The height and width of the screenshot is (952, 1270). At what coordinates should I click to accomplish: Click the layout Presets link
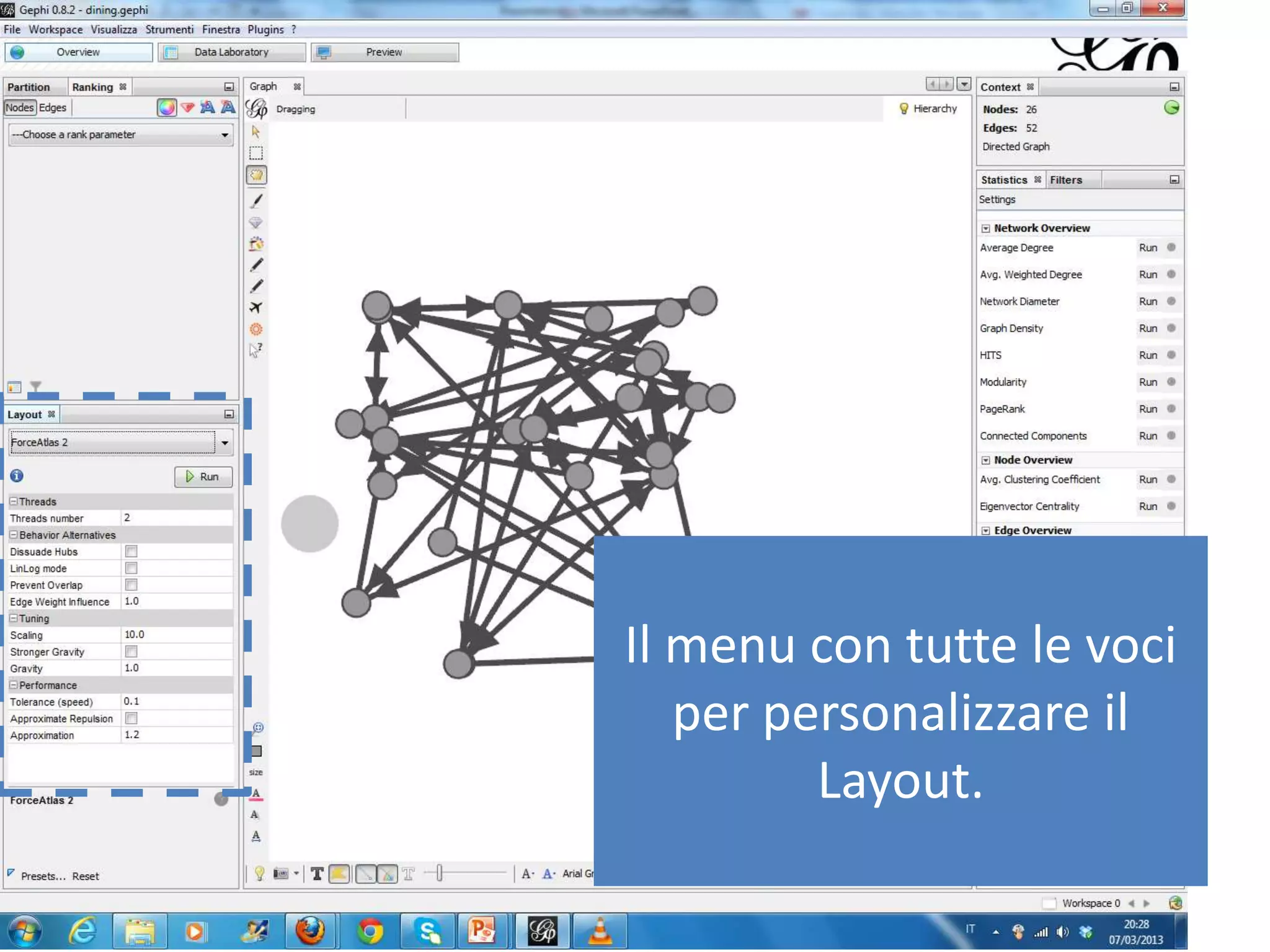click(x=43, y=876)
